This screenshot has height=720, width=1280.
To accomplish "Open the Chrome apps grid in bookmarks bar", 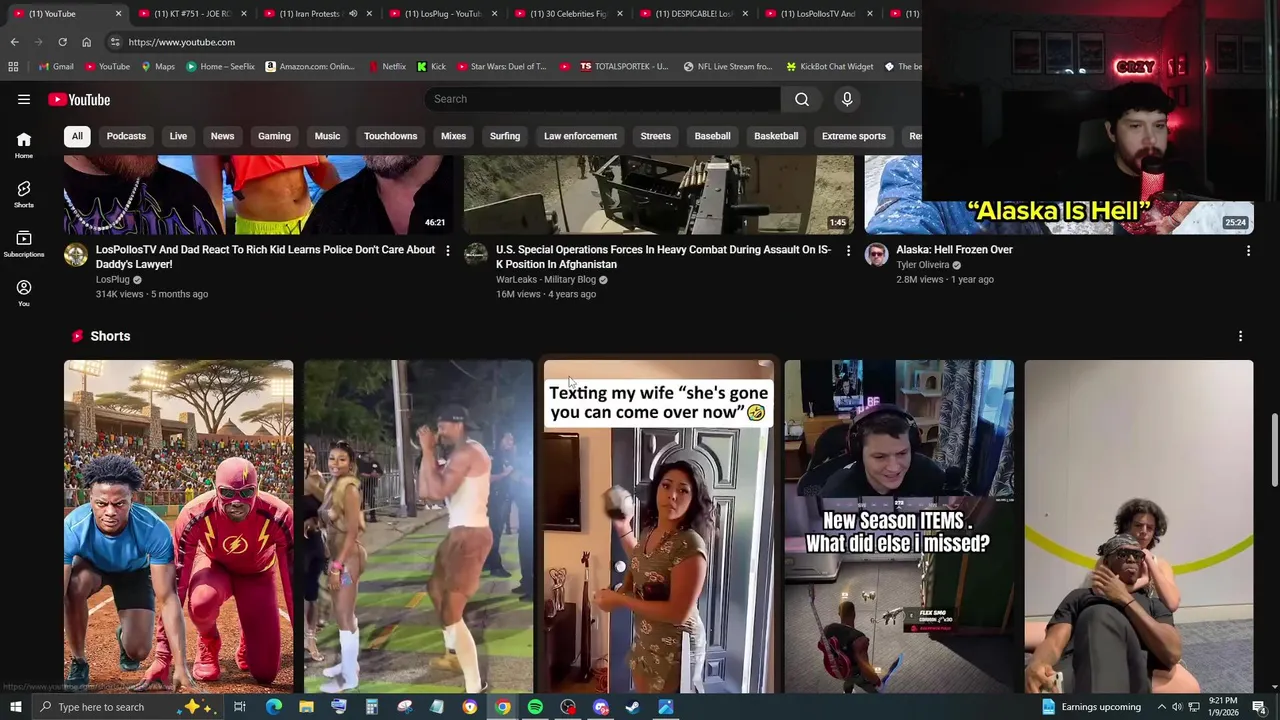I will [13, 67].
